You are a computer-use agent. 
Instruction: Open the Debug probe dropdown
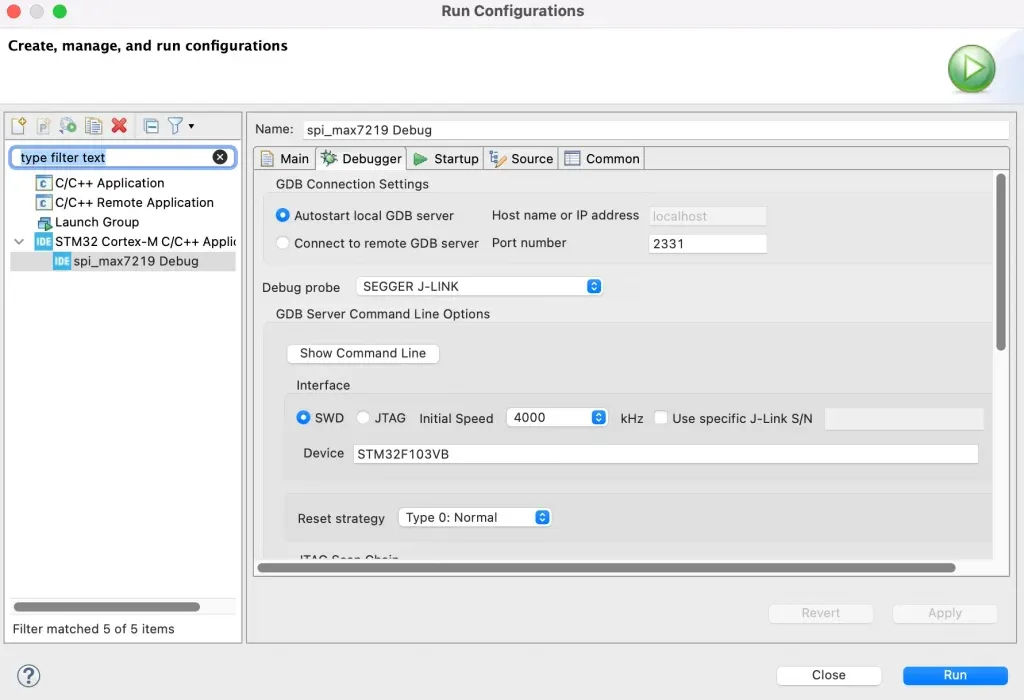click(593, 286)
